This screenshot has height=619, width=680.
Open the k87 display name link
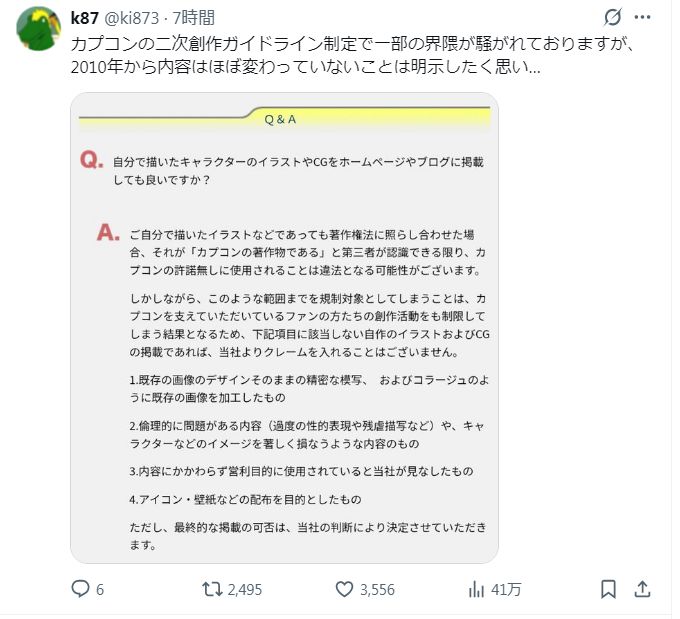tap(85, 19)
